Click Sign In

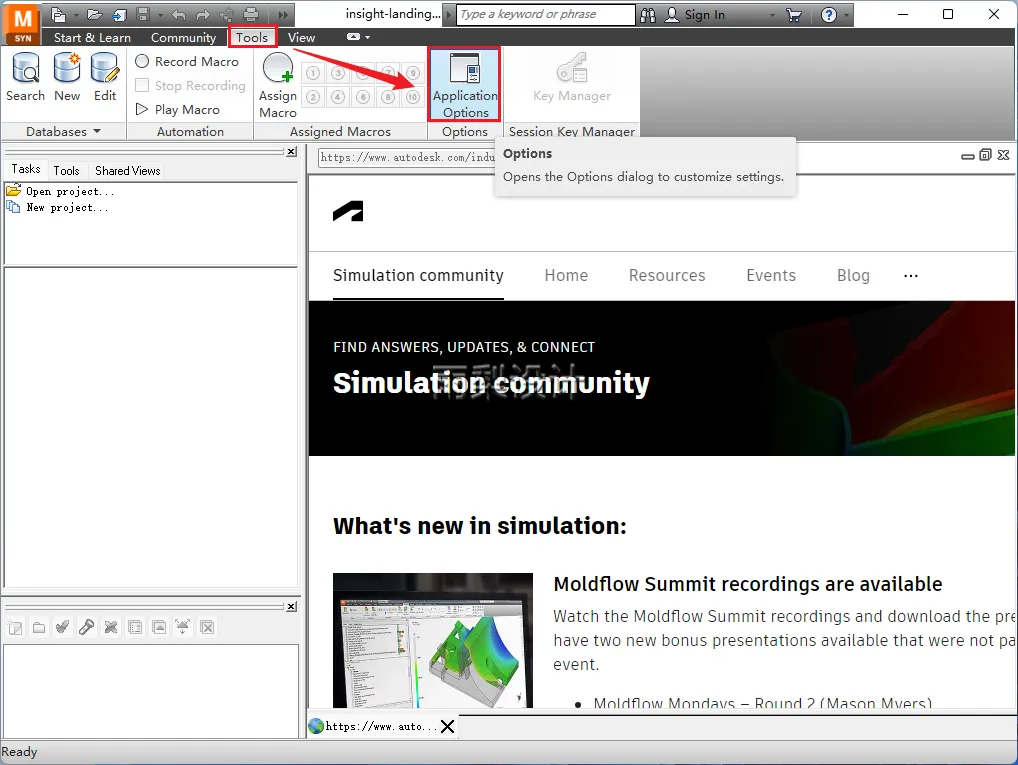point(704,15)
